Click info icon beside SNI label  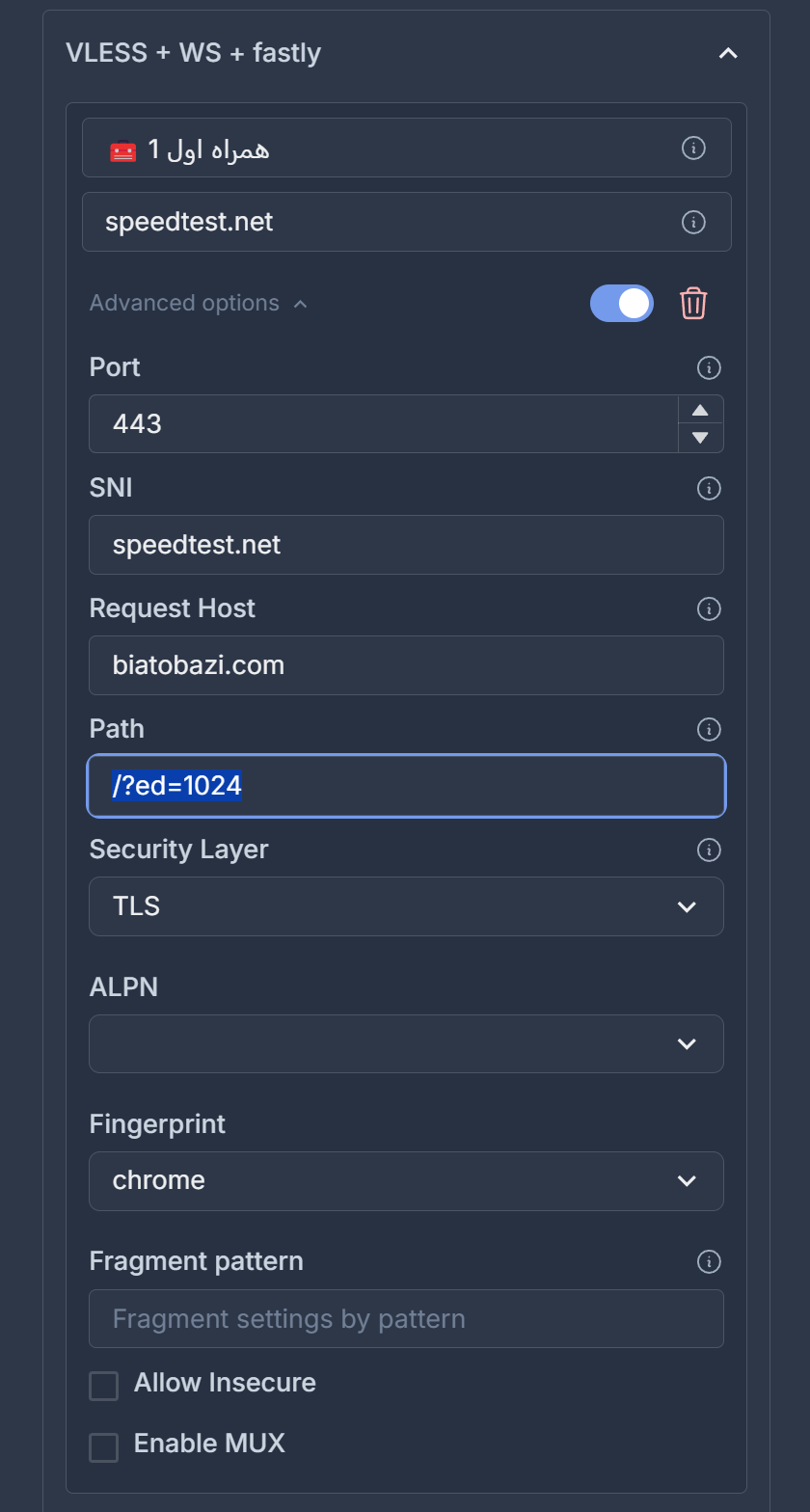coord(709,488)
